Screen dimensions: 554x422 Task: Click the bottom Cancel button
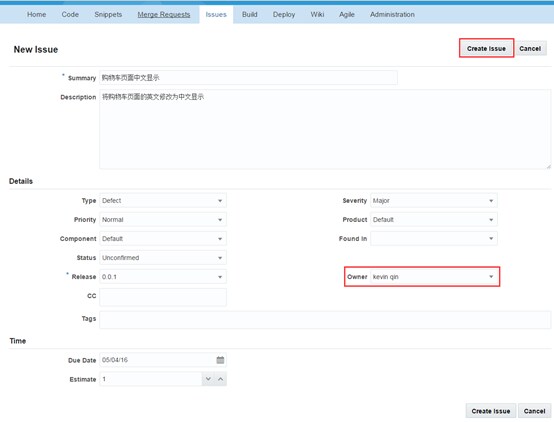pyautogui.click(x=534, y=411)
